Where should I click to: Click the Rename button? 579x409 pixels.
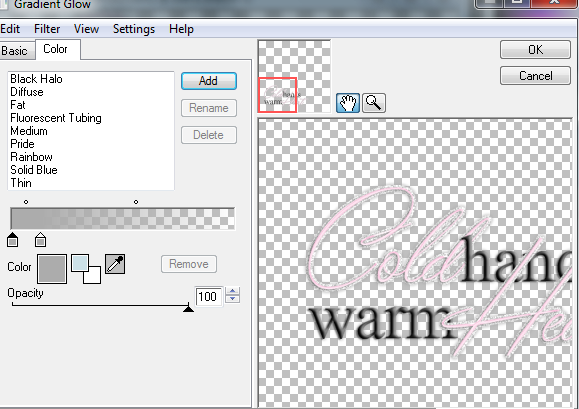tap(209, 108)
